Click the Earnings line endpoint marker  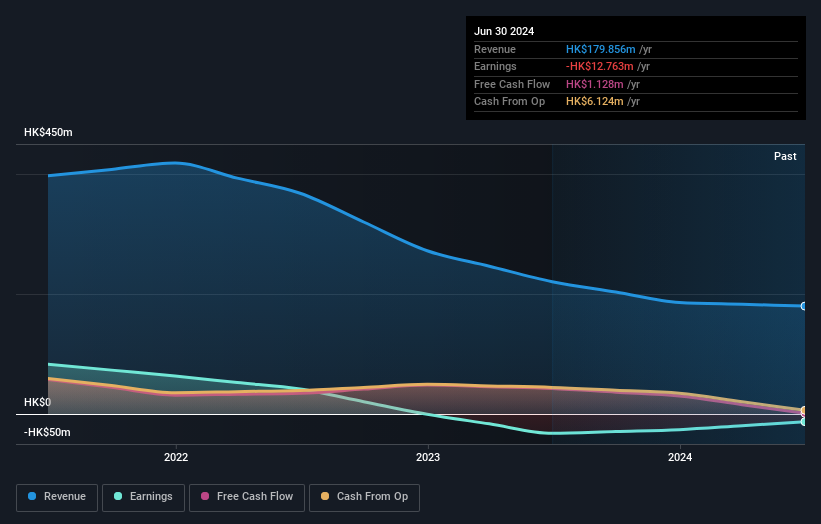click(804, 422)
